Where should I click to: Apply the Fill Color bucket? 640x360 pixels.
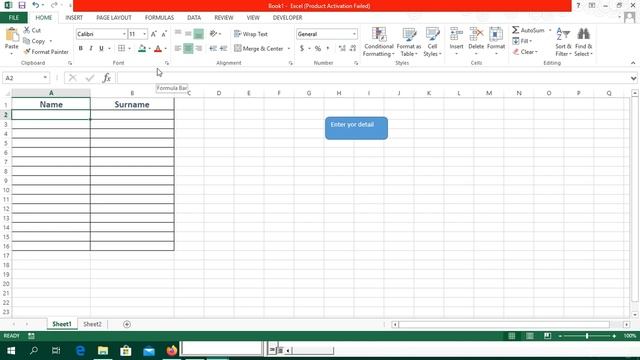pos(142,48)
